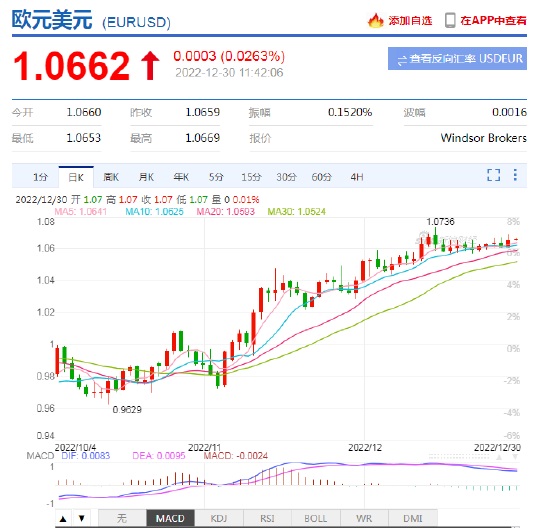Add EURUSD to watchlist via 添加自选

[x=410, y=21]
